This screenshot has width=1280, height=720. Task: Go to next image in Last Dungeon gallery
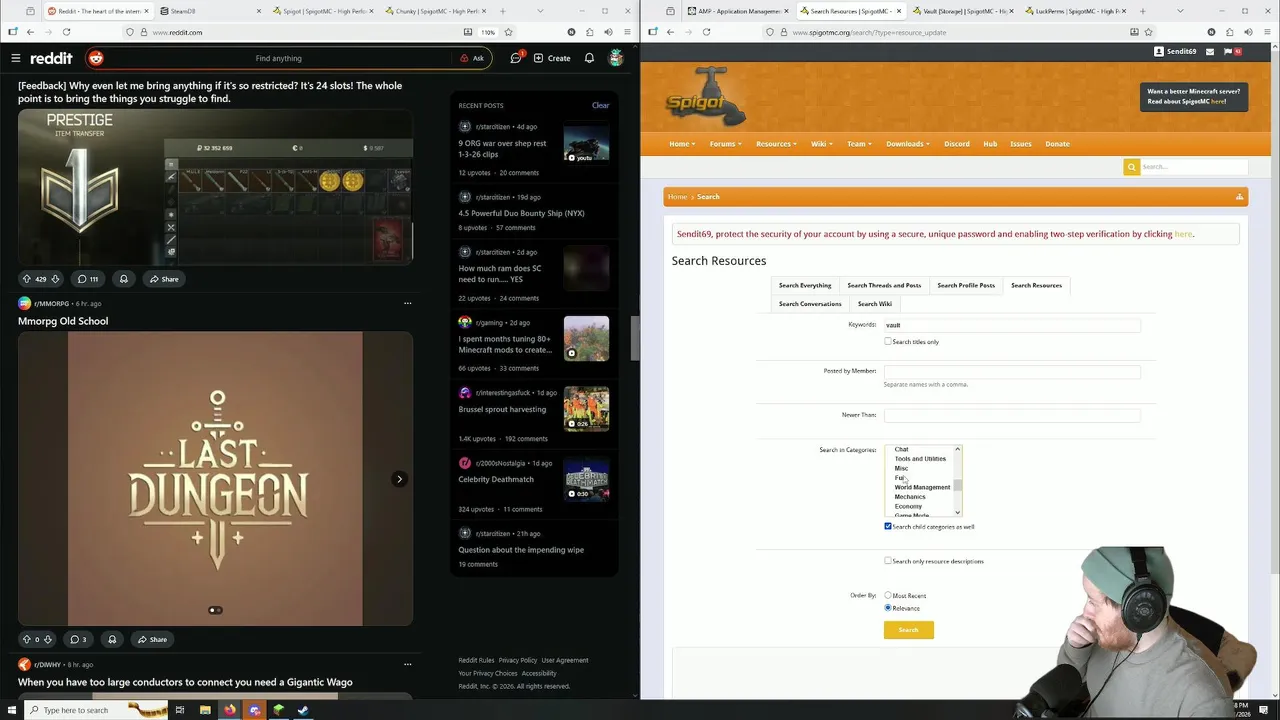399,479
